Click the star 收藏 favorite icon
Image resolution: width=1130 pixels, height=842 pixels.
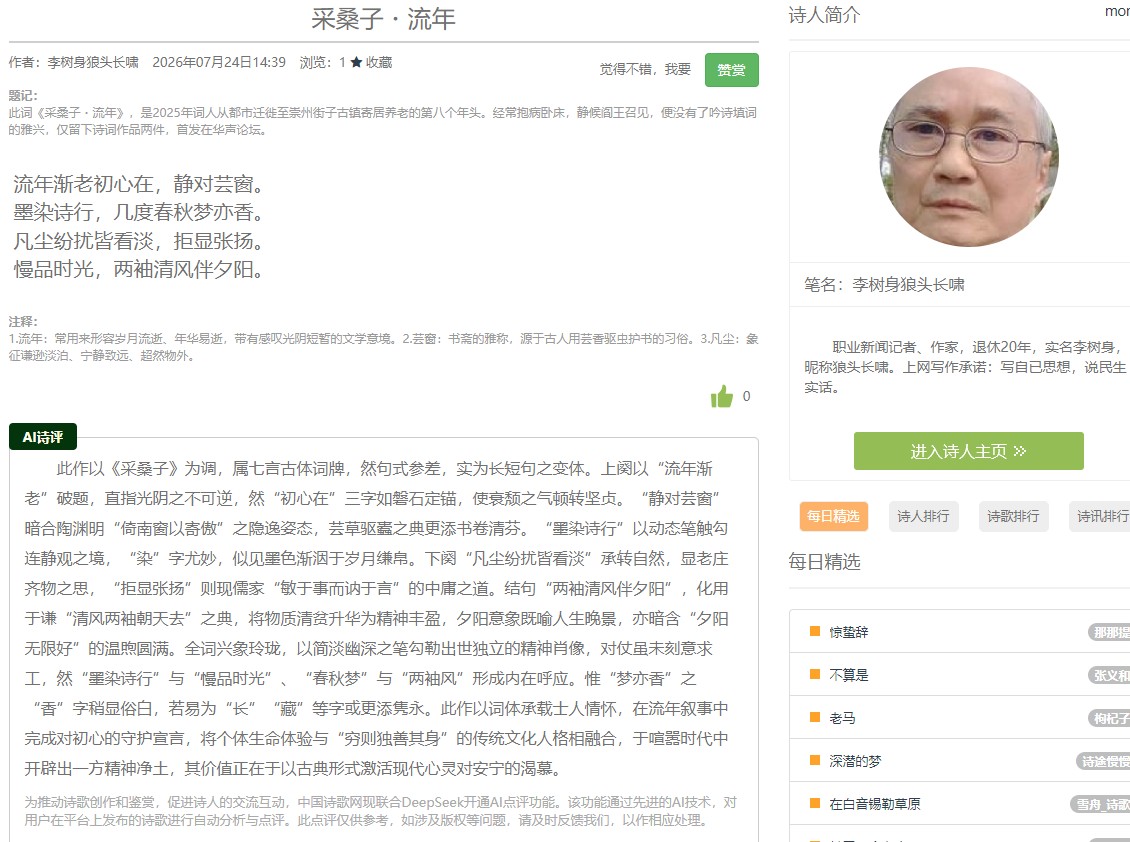coord(356,62)
